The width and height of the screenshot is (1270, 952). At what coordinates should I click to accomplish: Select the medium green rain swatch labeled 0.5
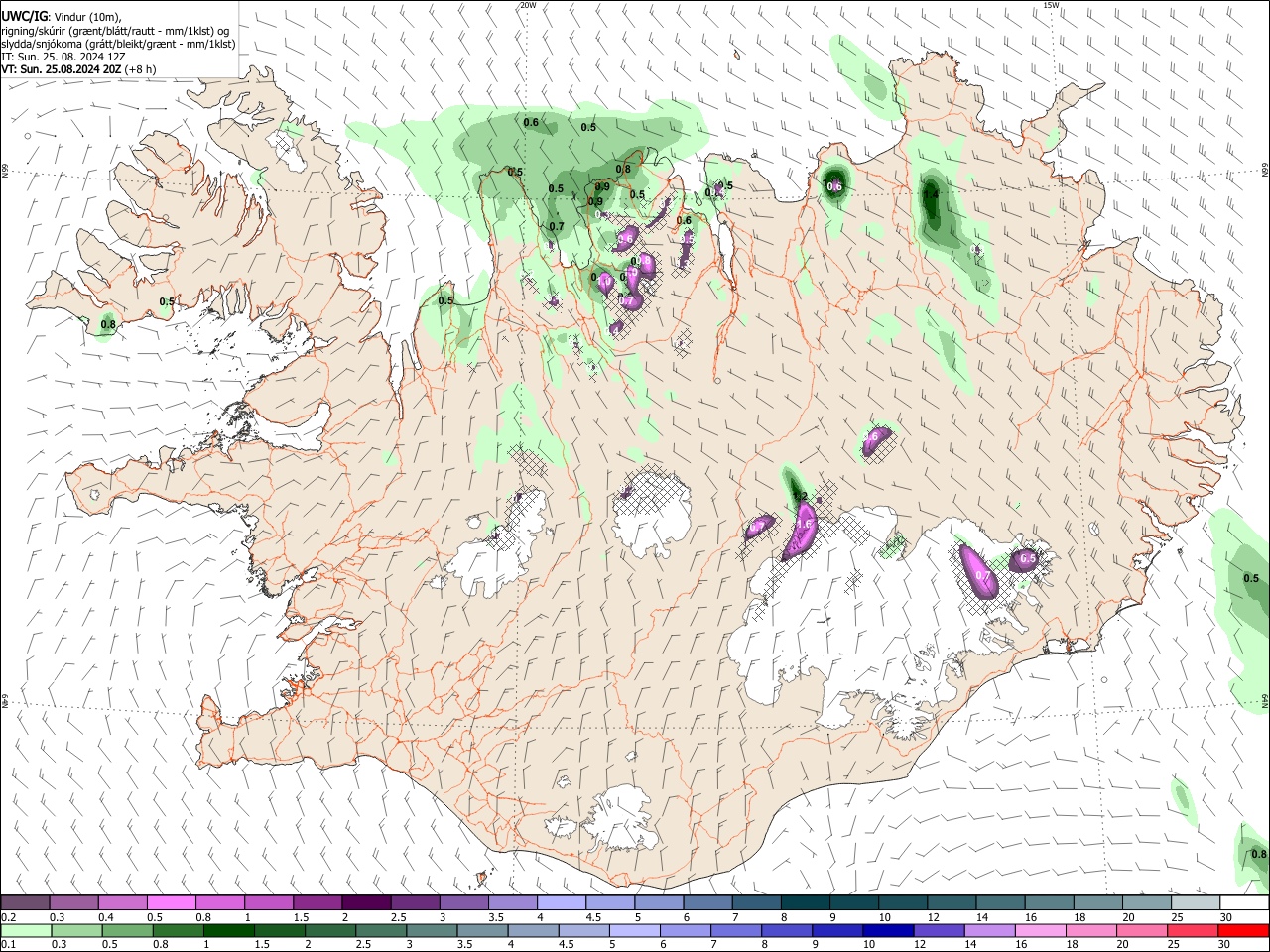coord(128,931)
